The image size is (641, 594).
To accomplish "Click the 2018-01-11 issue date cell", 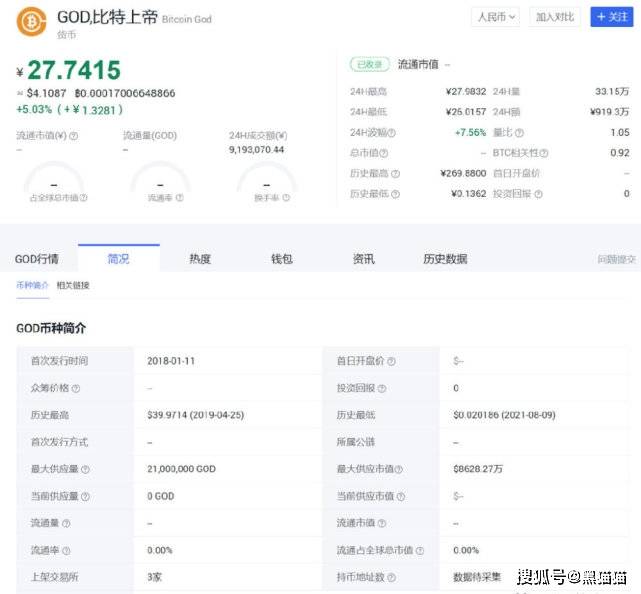I will pyautogui.click(x=171, y=361).
